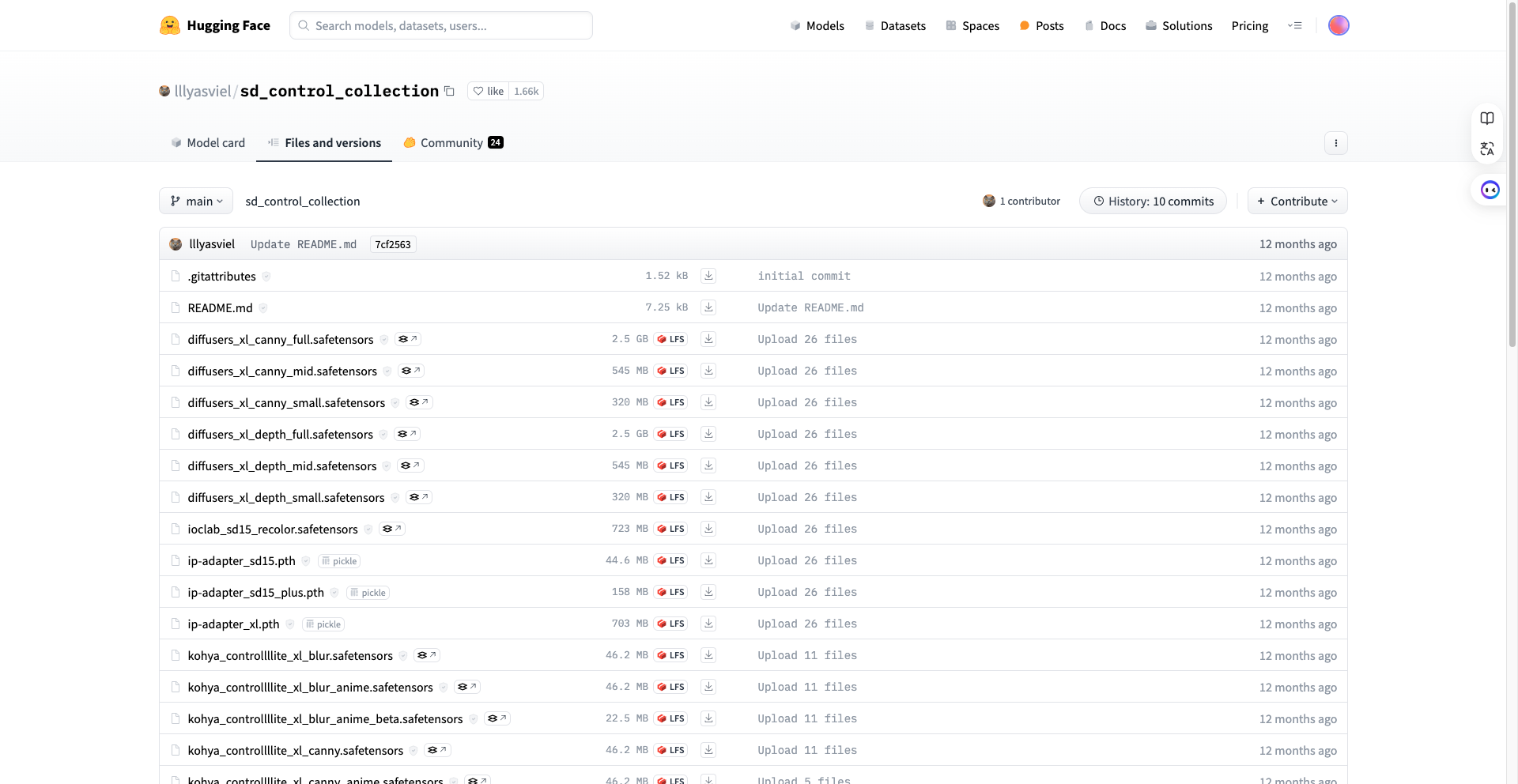Open the three-dot more options menu

click(1336, 143)
